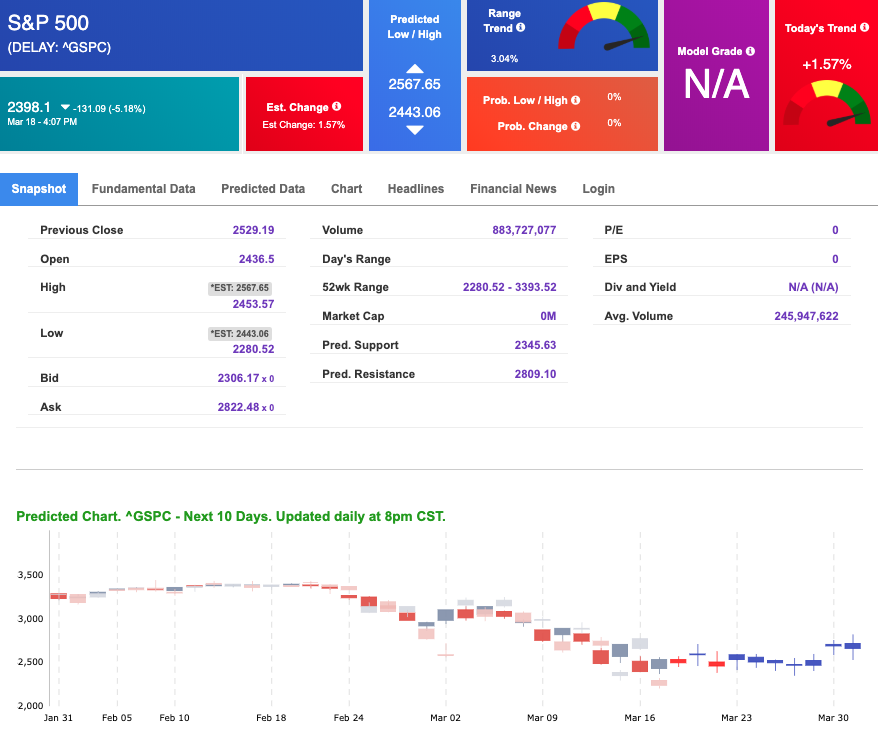
Task: Click the Open value 2436.5
Action: 256,259
